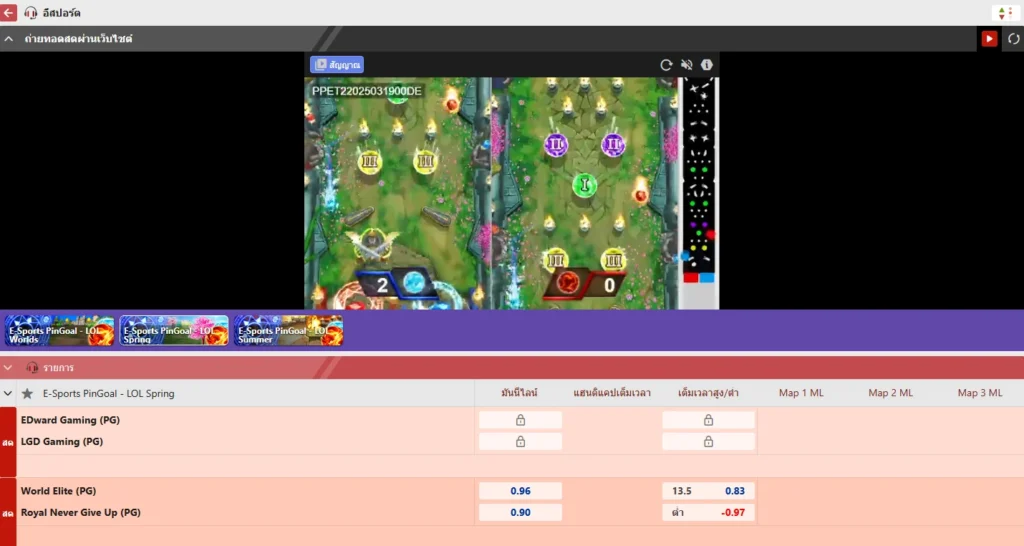Refresh the live streaming panel

(1014, 39)
